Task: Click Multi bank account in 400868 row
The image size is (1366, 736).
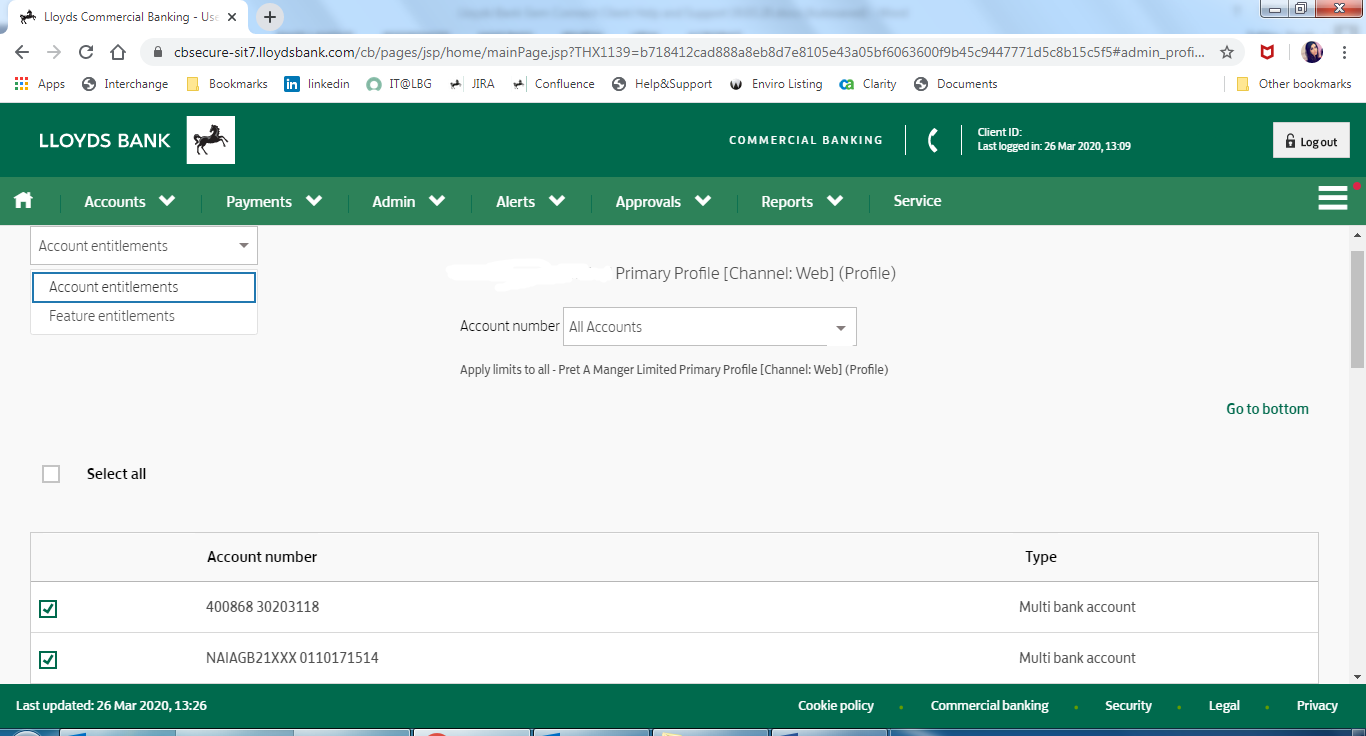Action: tap(1077, 607)
